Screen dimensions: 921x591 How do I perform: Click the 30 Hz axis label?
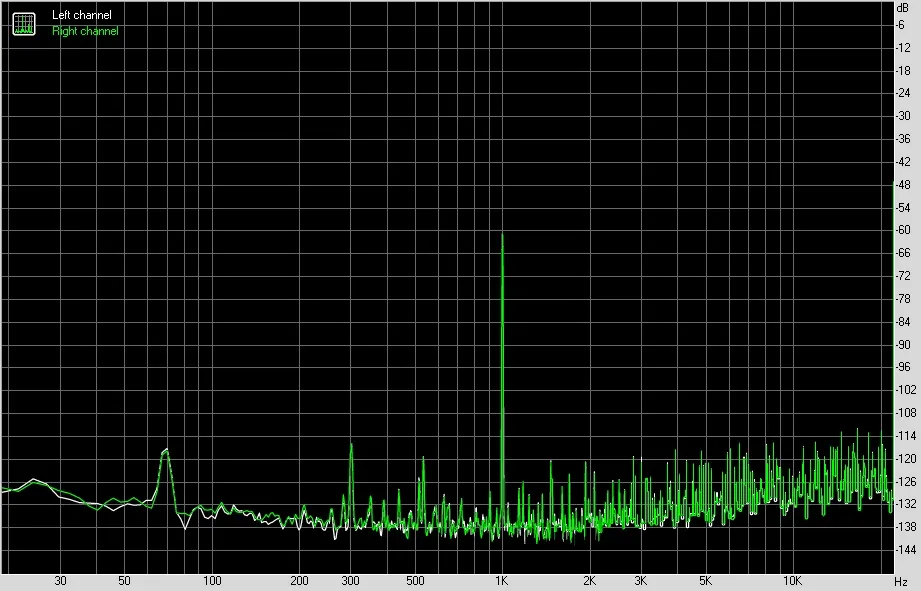tap(60, 581)
